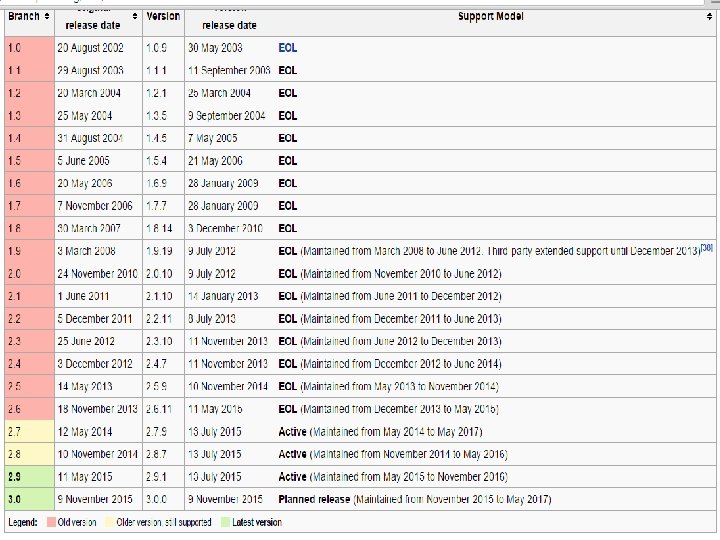Viewport: 720px width, 540px height.
Task: Select branch 1.8 cell
Action: (29, 228)
